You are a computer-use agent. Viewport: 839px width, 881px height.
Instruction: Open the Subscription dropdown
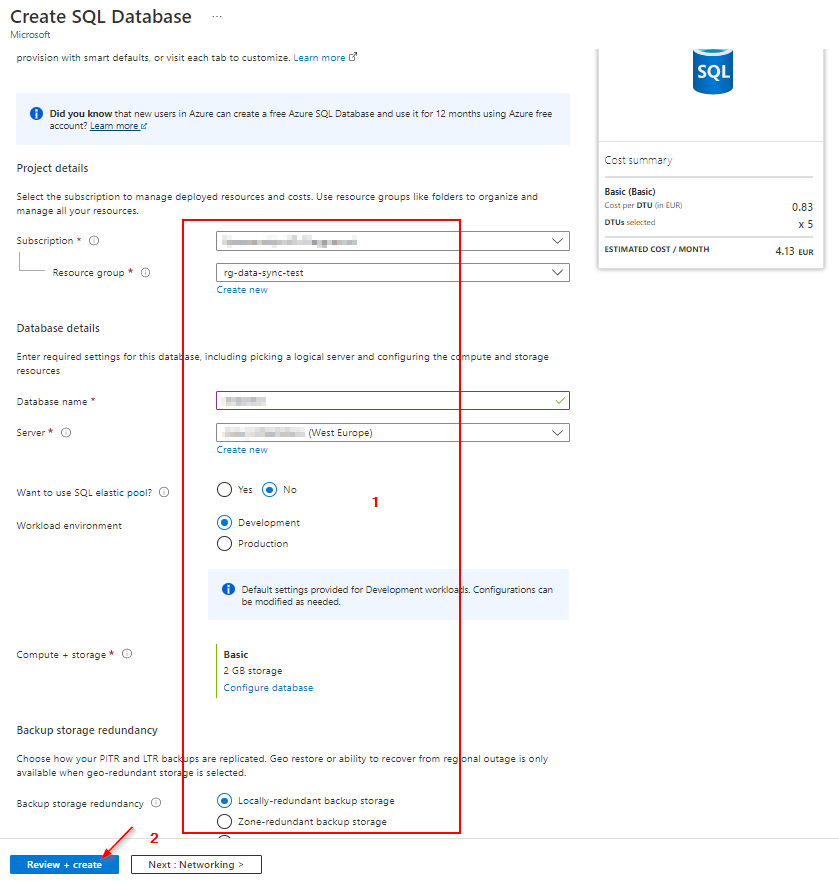[x=393, y=241]
